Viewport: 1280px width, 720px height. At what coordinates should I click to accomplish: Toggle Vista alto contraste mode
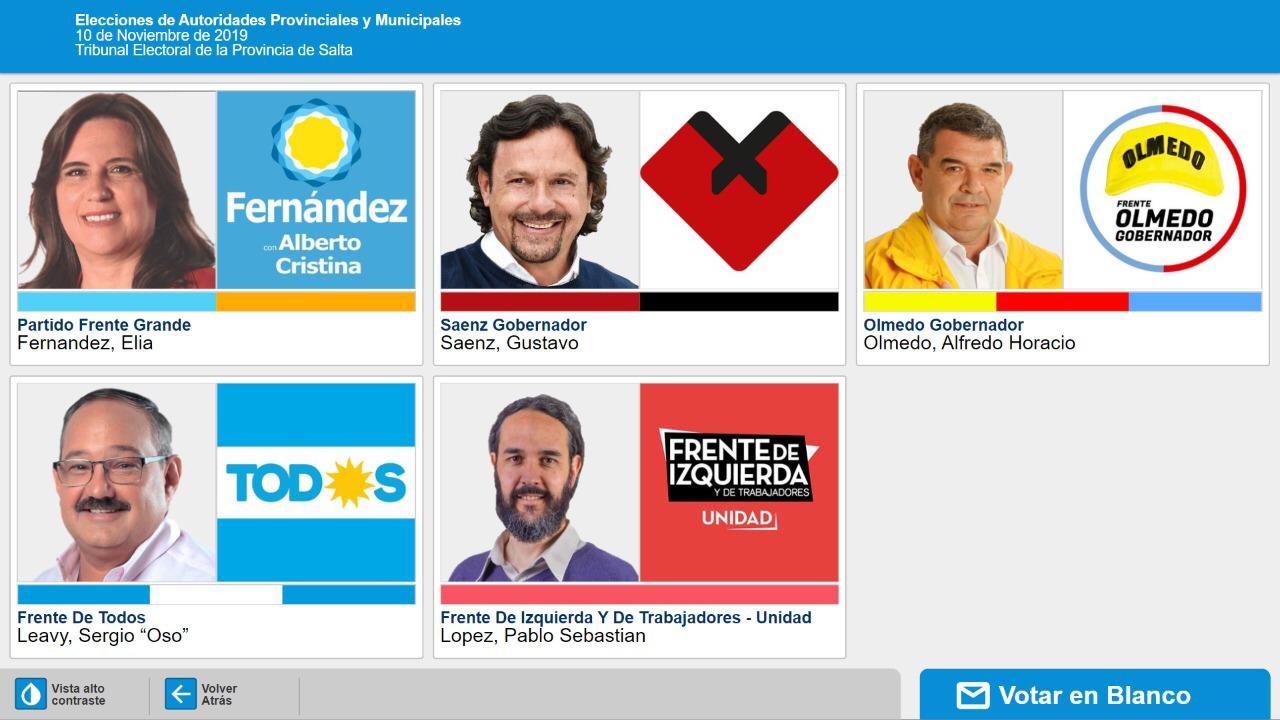pos(61,694)
